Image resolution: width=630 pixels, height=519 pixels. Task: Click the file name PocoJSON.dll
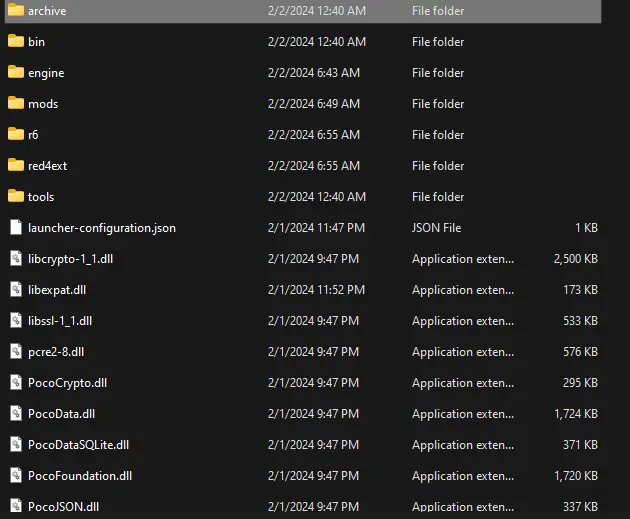pos(63,507)
